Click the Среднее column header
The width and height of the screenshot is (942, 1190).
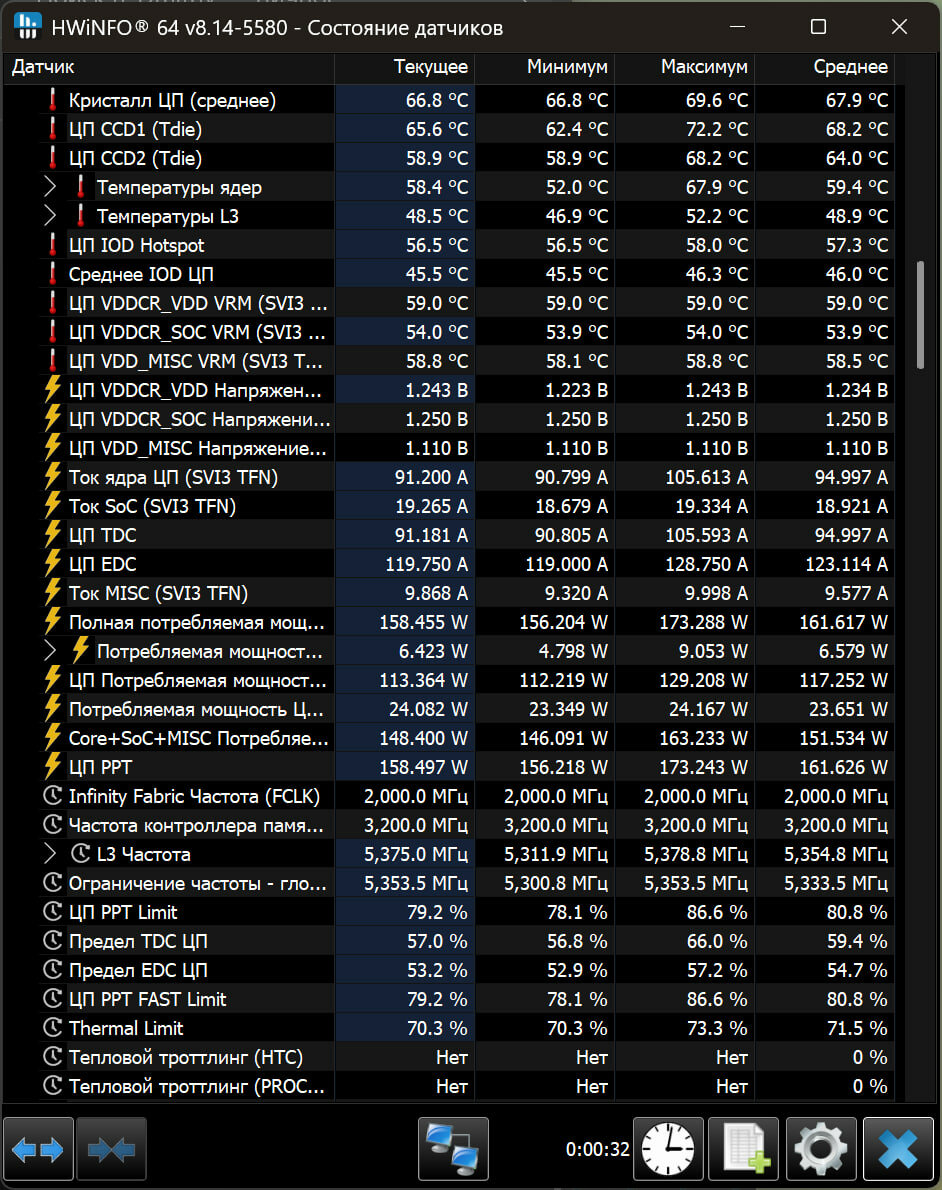(824, 67)
